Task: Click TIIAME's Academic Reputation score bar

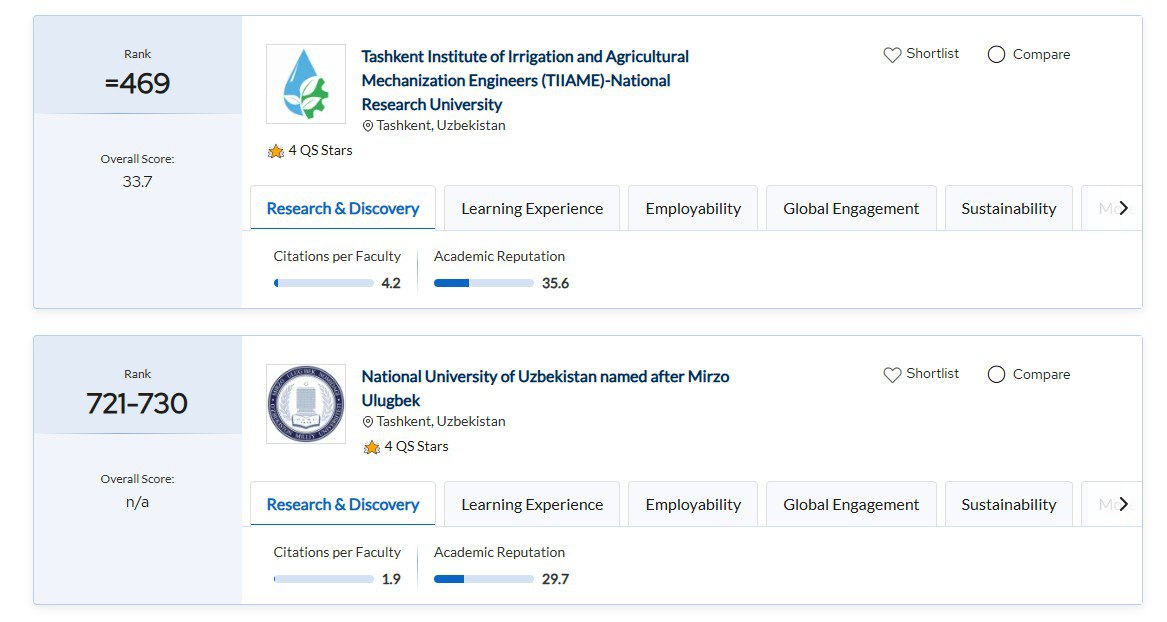Action: 484,283
